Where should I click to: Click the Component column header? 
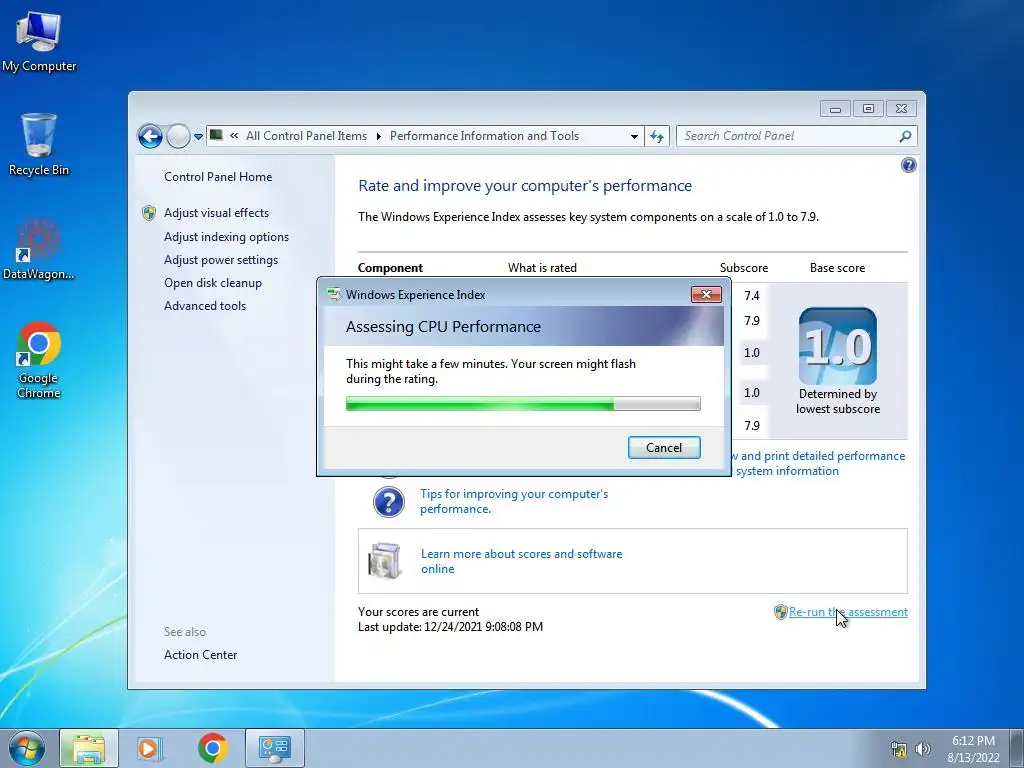391,268
